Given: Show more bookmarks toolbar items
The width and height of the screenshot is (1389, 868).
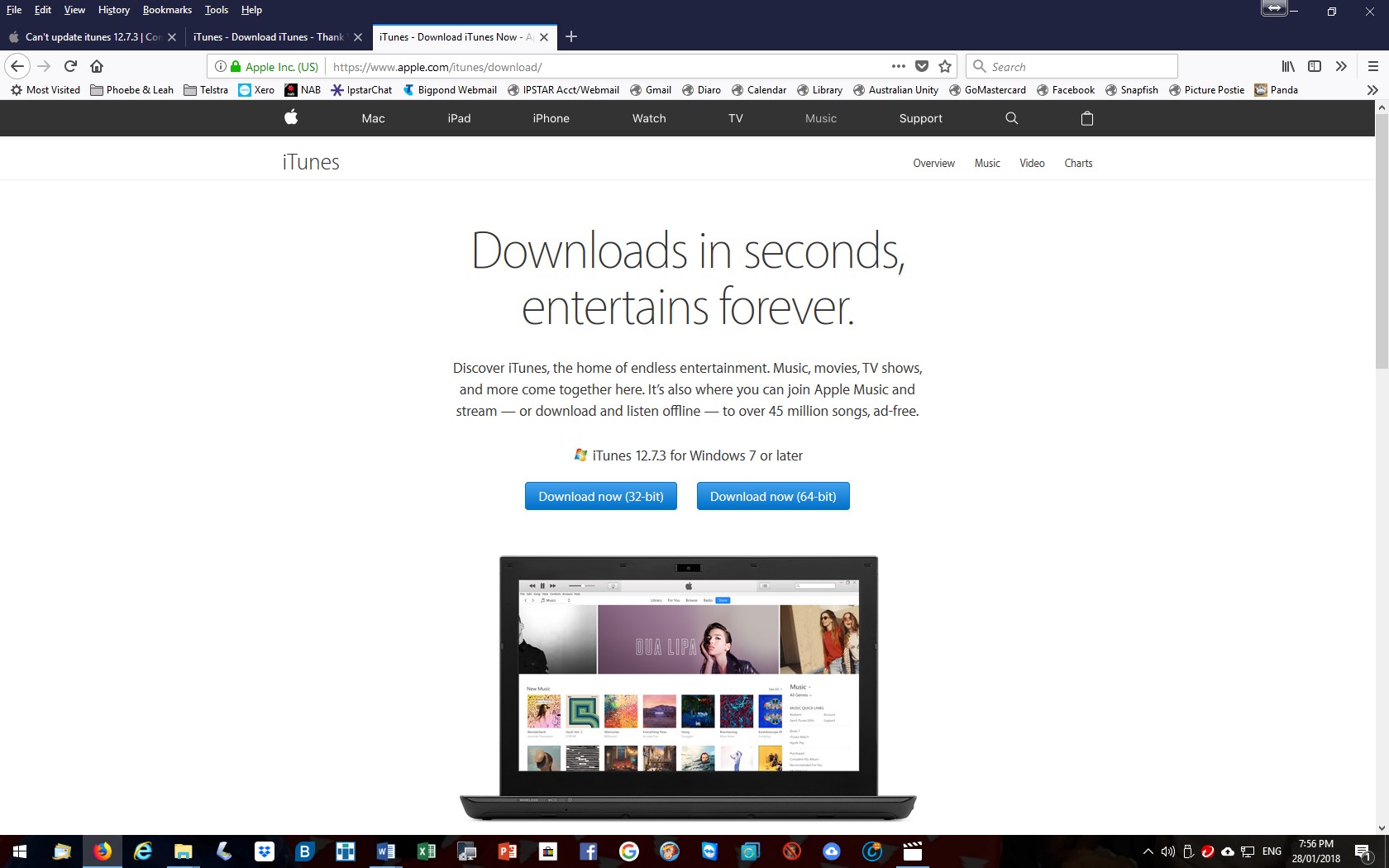Looking at the screenshot, I should pyautogui.click(x=1372, y=90).
